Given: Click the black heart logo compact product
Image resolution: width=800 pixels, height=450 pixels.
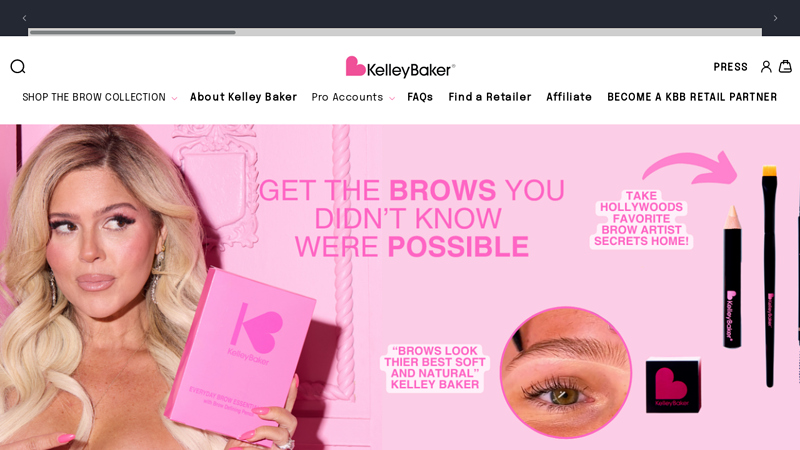Looking at the screenshot, I should click(x=673, y=385).
